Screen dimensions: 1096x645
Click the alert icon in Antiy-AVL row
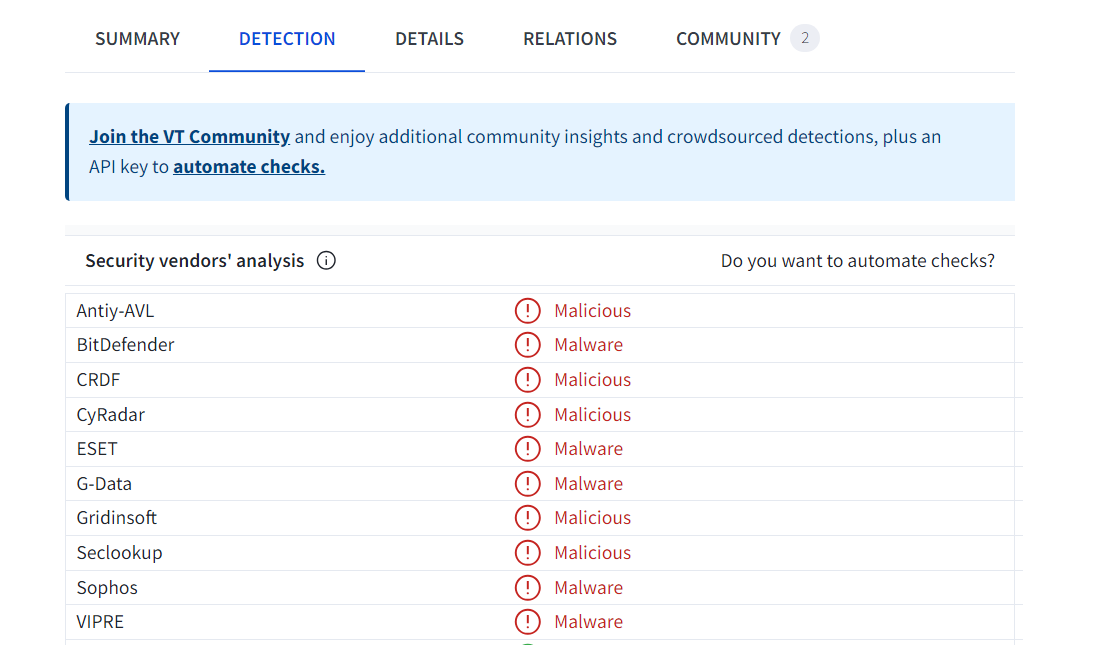[x=527, y=311]
